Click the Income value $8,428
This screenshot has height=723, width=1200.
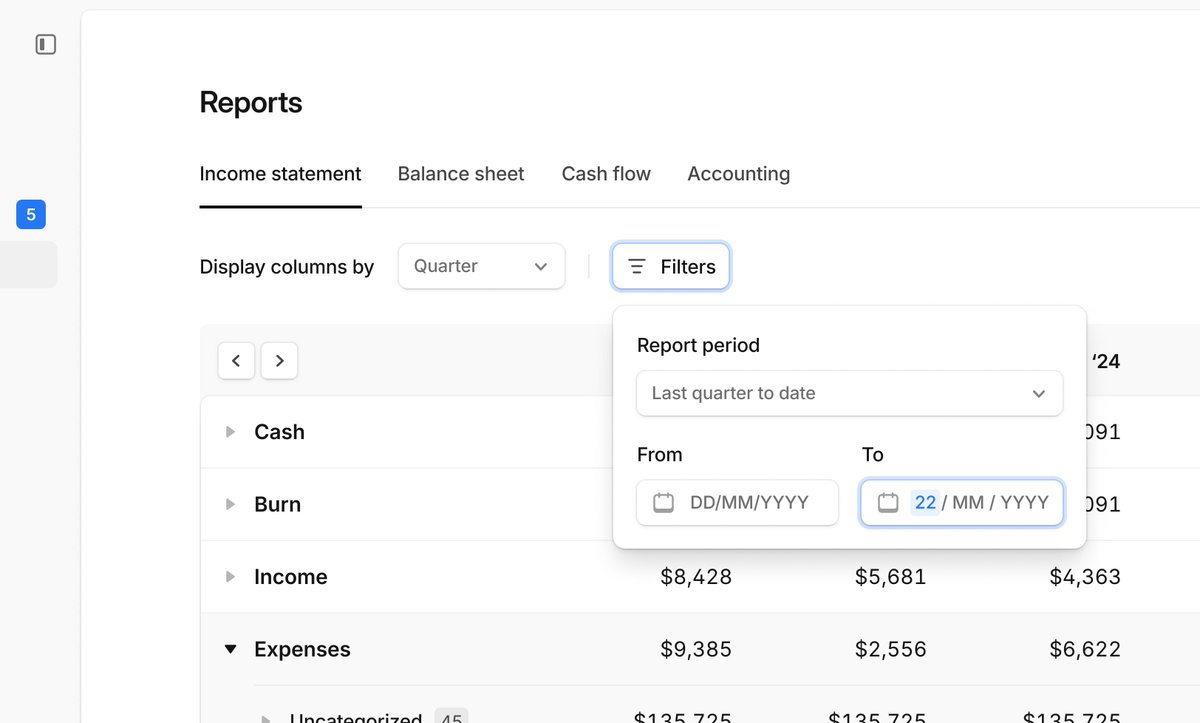pyautogui.click(x=696, y=577)
